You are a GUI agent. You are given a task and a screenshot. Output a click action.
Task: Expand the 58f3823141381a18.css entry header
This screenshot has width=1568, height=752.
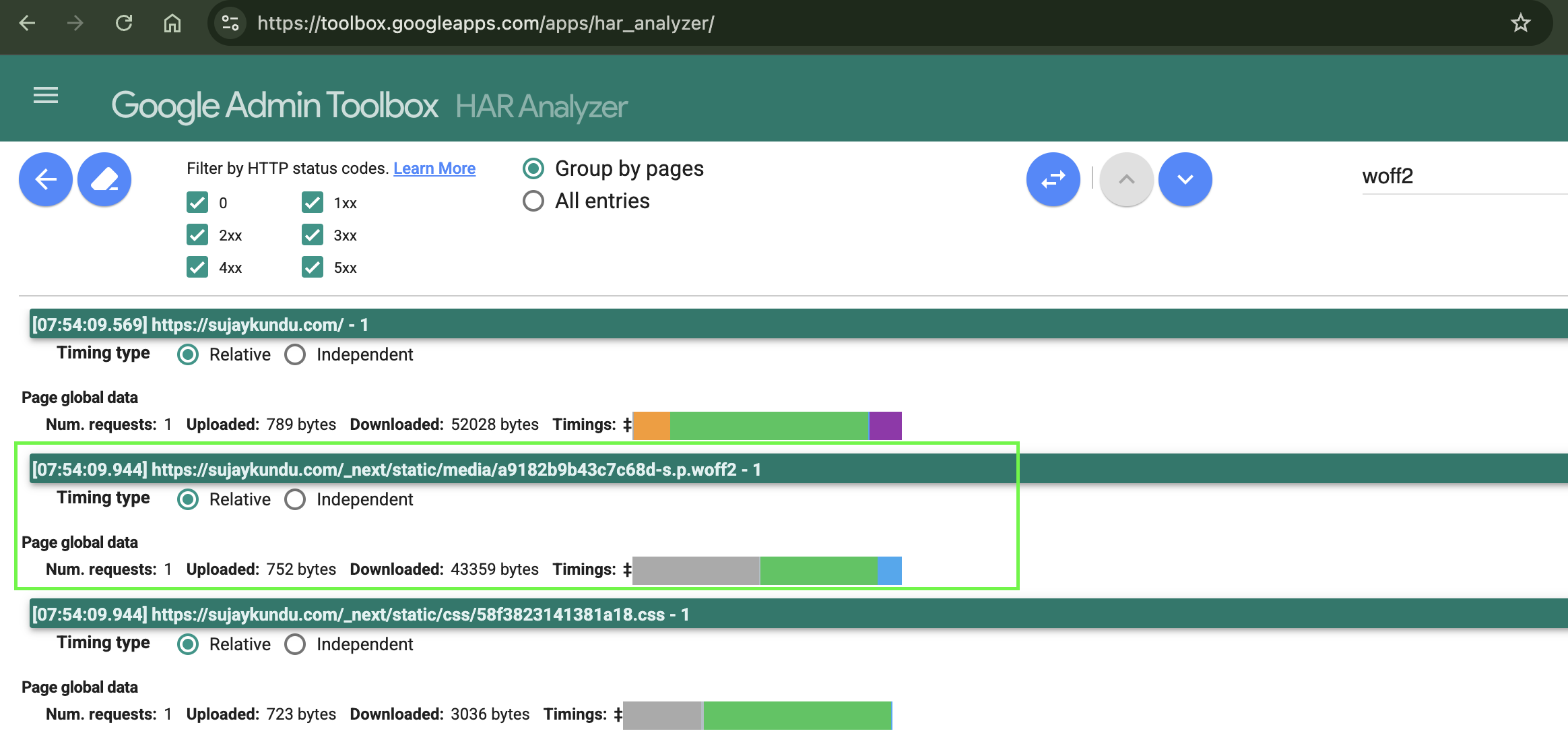[x=799, y=614]
